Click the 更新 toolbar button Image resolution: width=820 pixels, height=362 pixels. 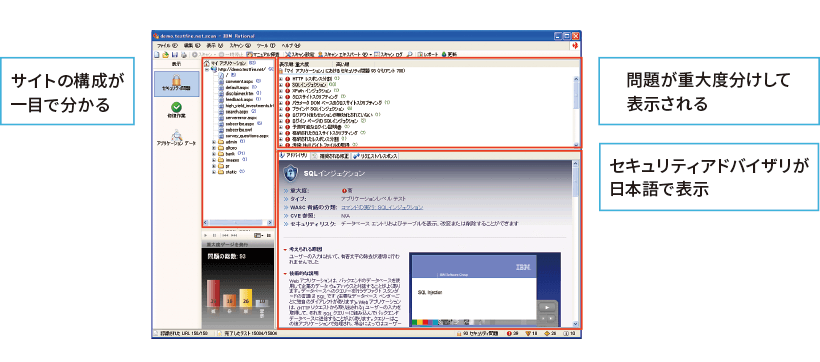click(x=449, y=54)
